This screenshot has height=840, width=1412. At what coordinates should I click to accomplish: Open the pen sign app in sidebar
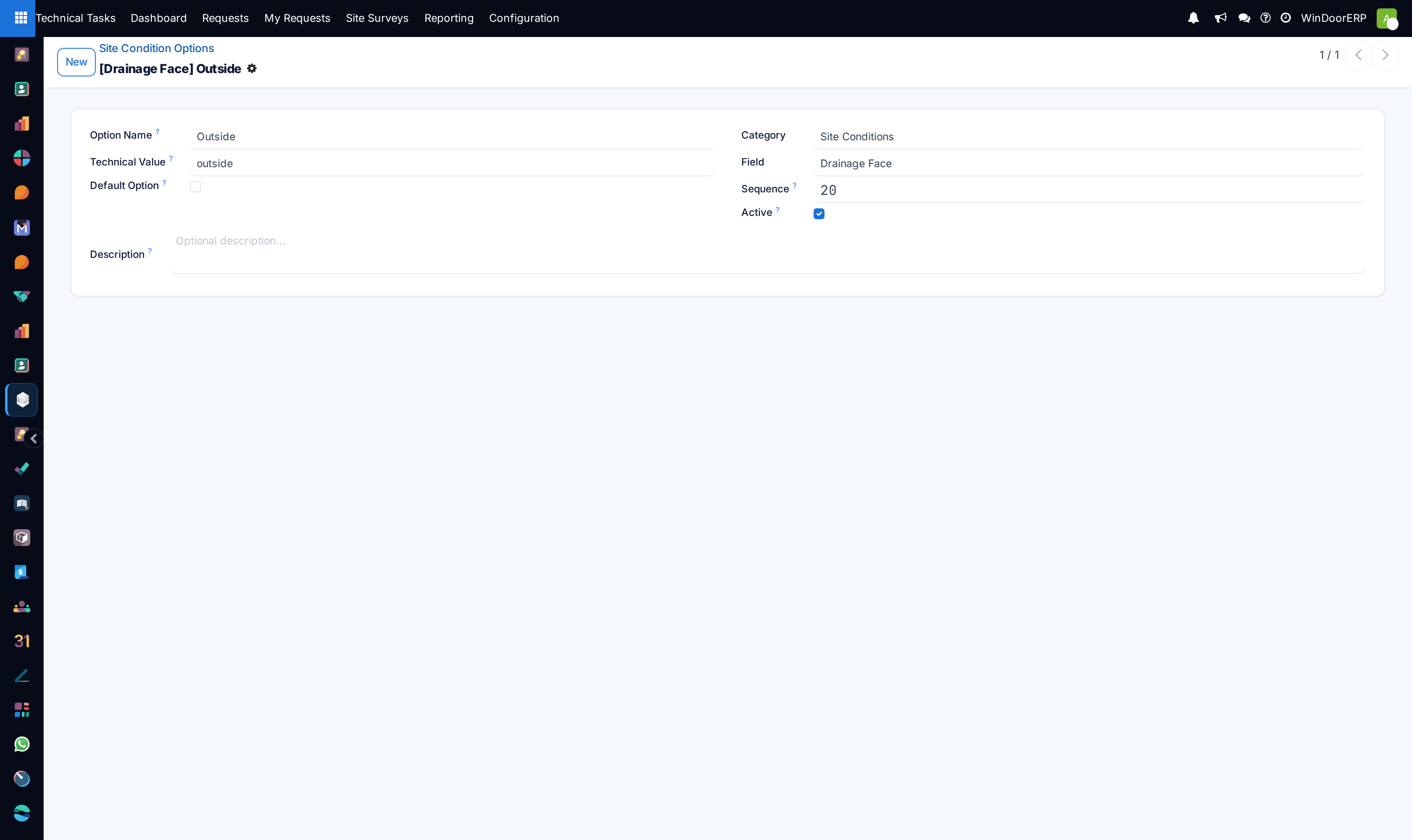pyautogui.click(x=21, y=675)
